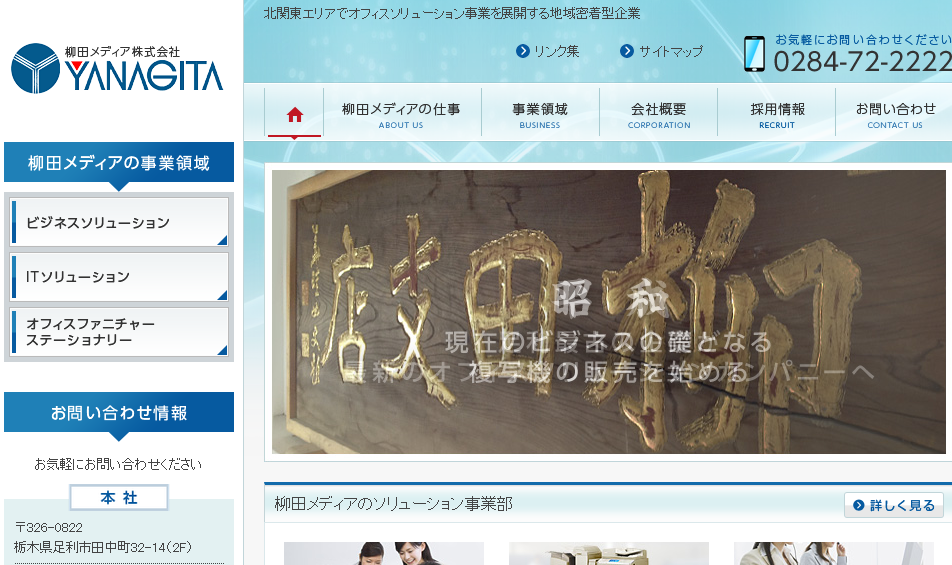952x565 pixels.
Task: Click blue corner triangle on ビジネスソリューション
Action: (222, 240)
